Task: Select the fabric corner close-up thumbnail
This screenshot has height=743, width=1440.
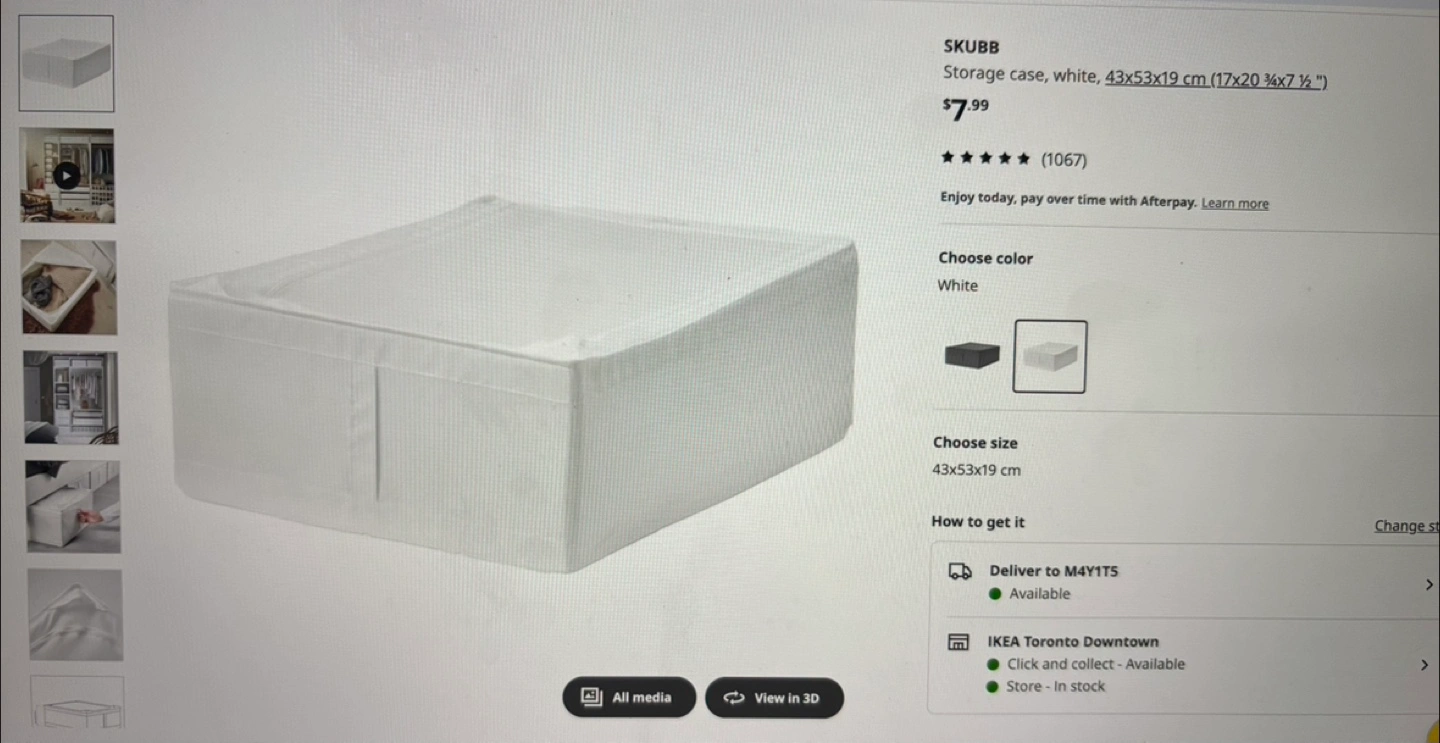Action: pos(76,614)
